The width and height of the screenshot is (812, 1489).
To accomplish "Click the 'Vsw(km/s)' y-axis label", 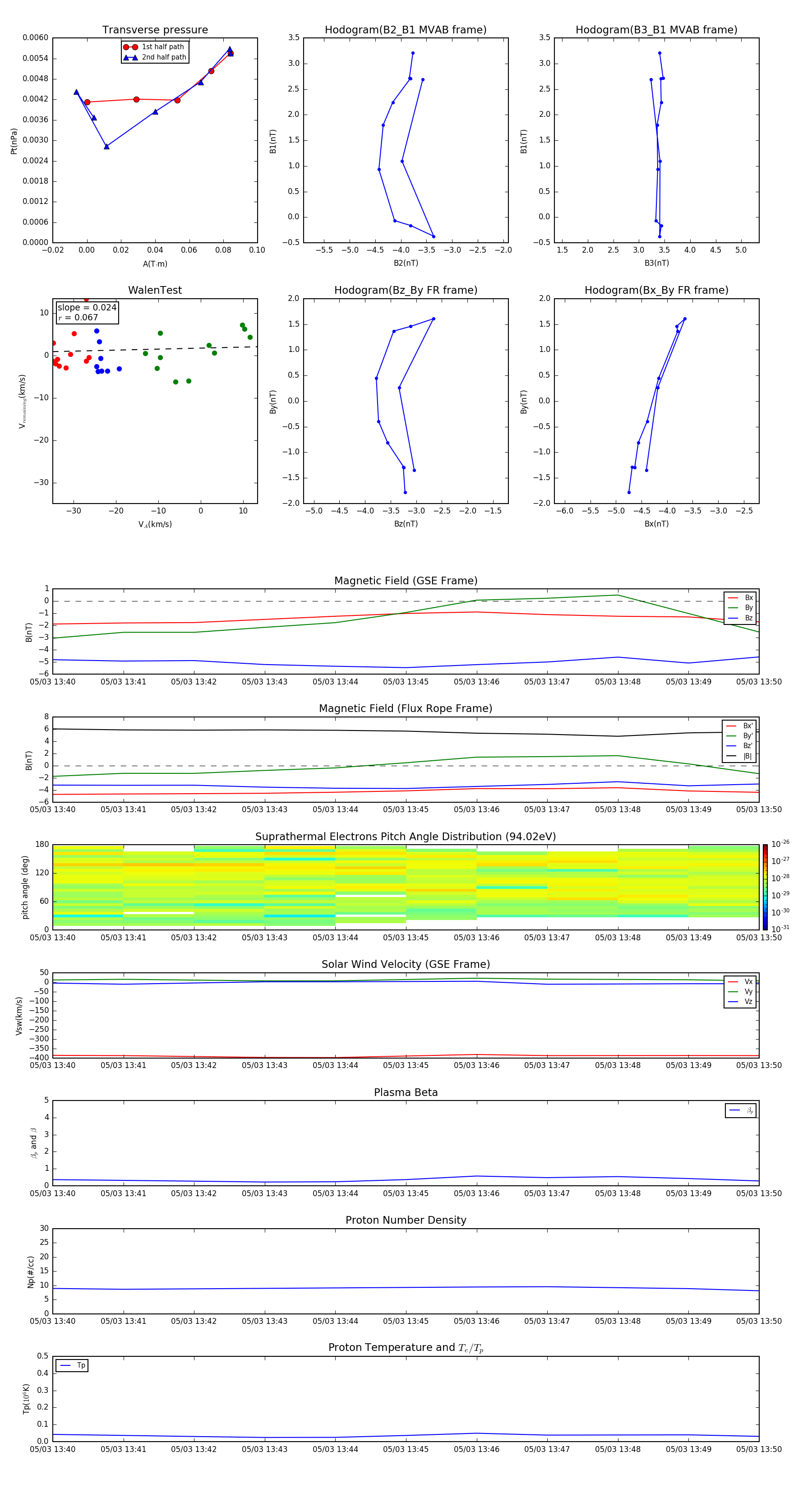I will 18,1016.
